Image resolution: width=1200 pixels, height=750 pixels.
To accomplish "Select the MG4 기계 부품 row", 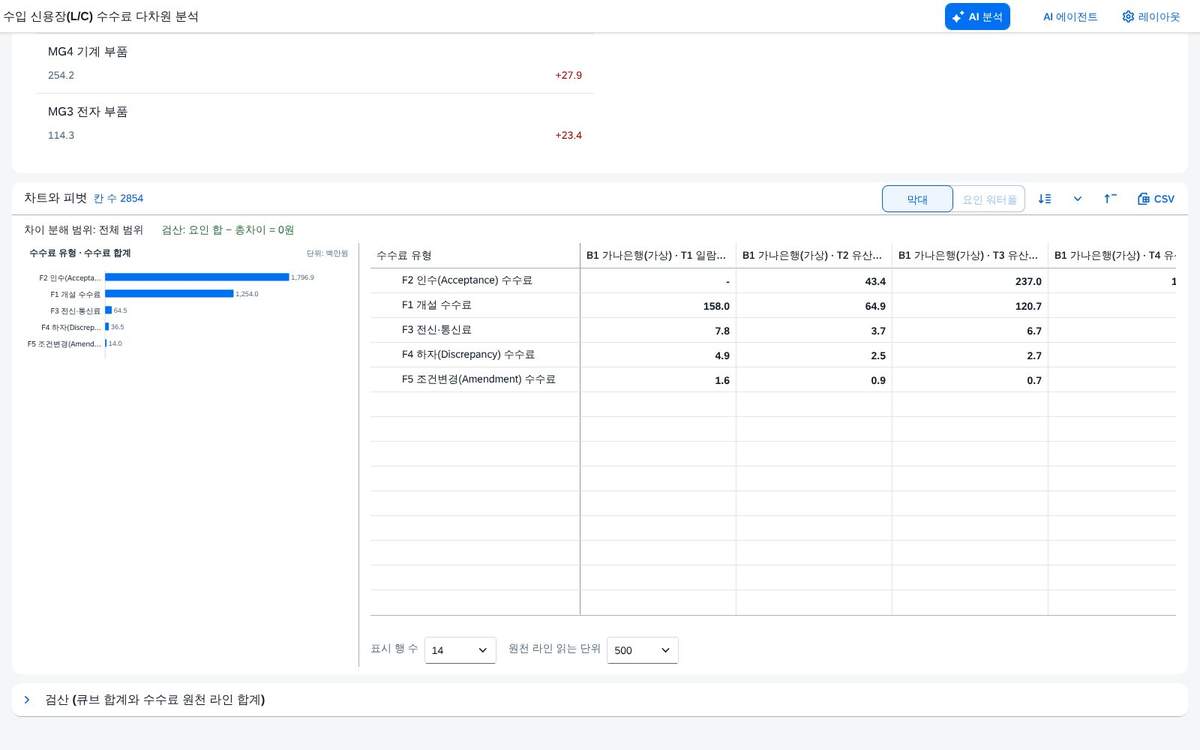I will pyautogui.click(x=315, y=63).
